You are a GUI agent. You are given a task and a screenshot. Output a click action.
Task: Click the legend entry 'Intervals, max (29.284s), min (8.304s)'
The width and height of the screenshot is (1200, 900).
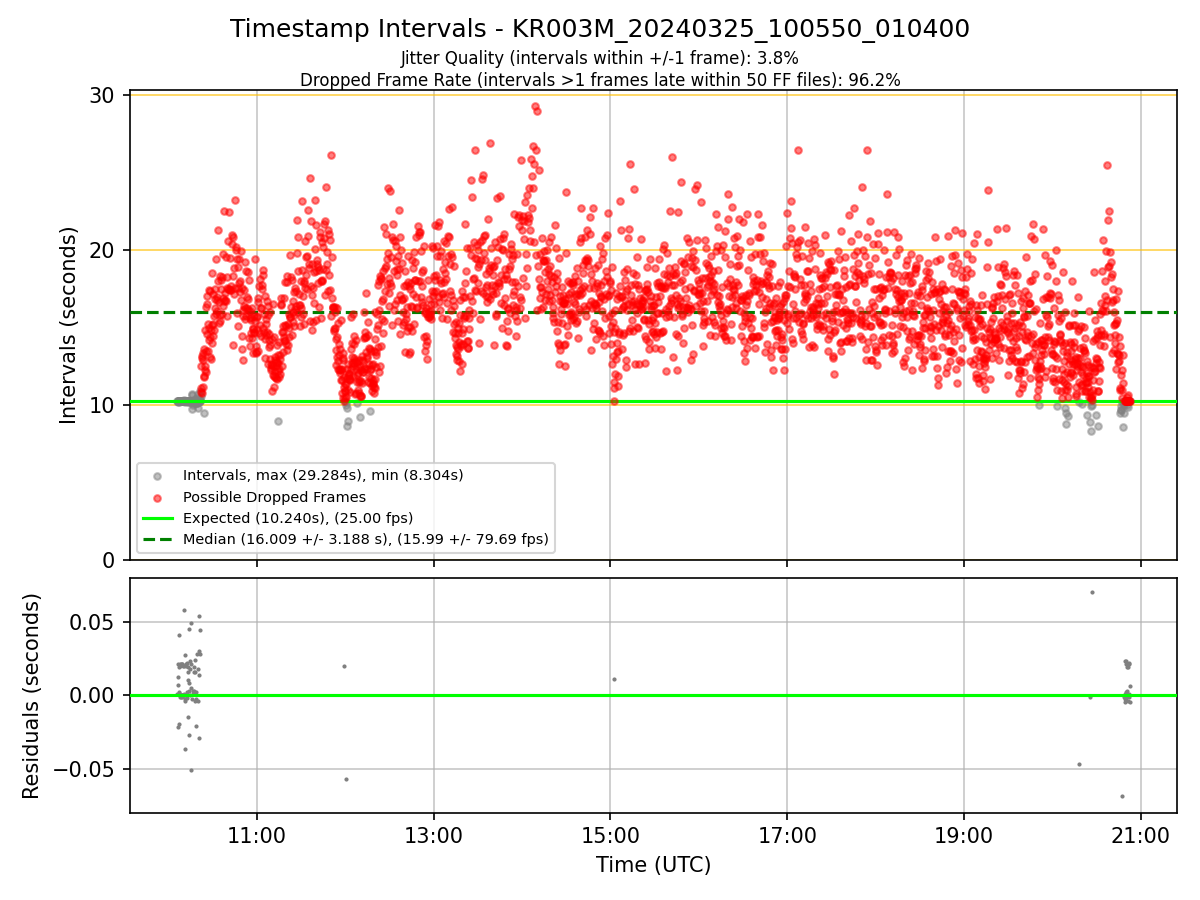click(x=323, y=475)
